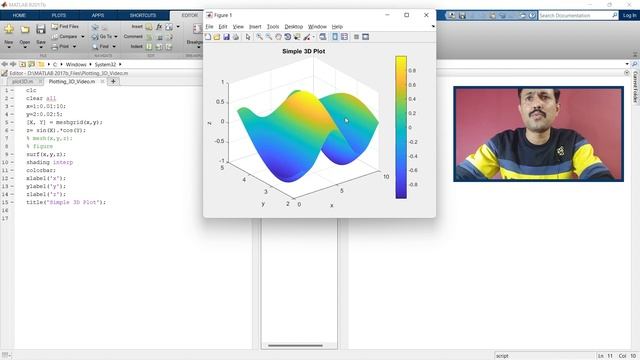Click Save Figure icon in figure toolbar

[226, 37]
